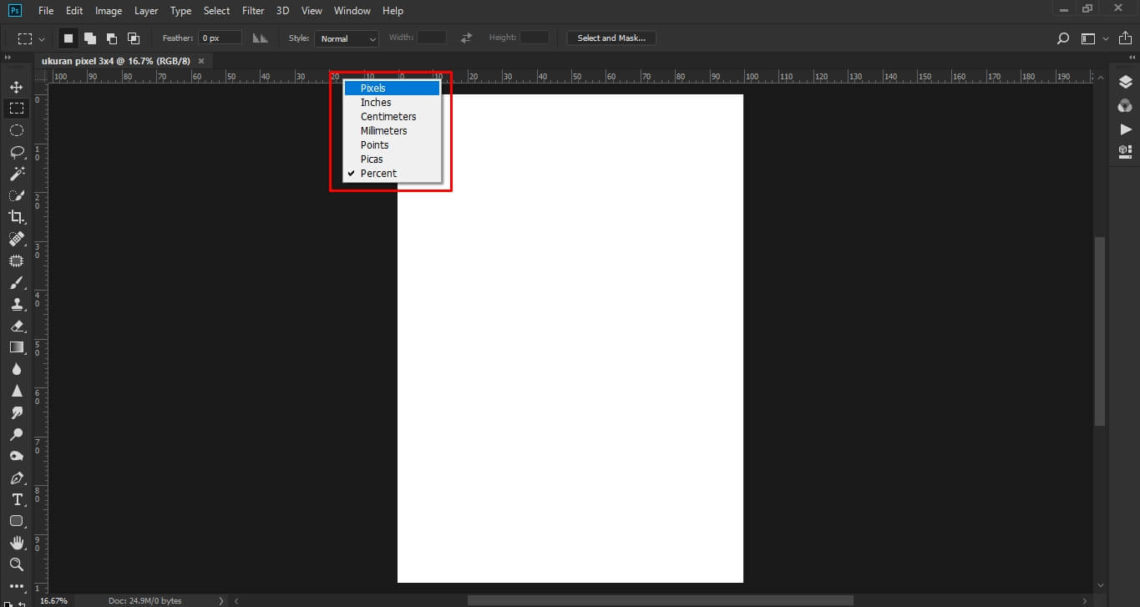The width and height of the screenshot is (1140, 607).
Task: Select the Crop tool
Action: coord(15,216)
